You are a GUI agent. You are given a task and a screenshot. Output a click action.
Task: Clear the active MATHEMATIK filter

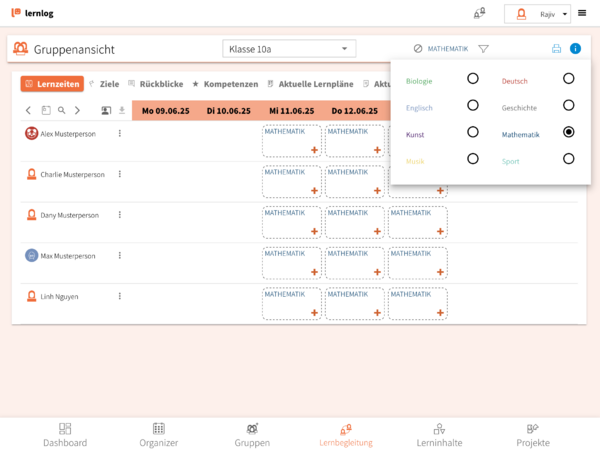pos(418,48)
